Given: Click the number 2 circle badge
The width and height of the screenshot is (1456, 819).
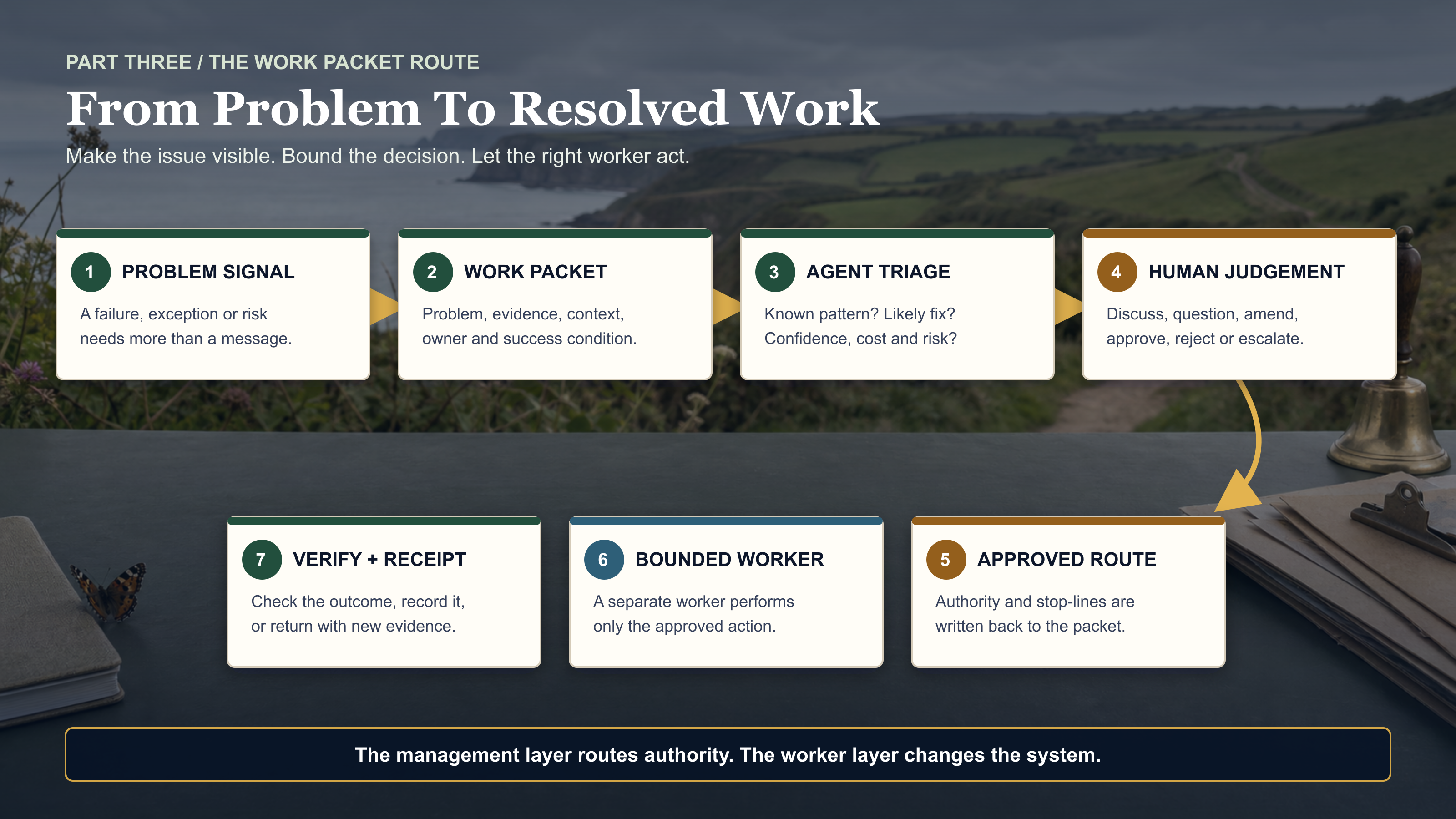Looking at the screenshot, I should 432,272.
